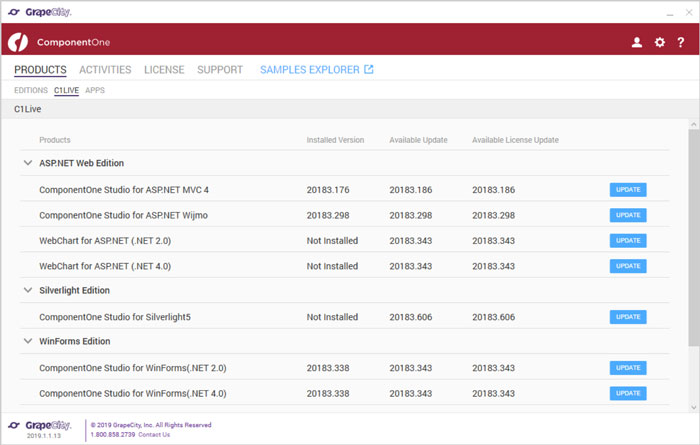
Task: Collapse the ASP.NET Web Edition group
Action: pyautogui.click(x=28, y=163)
